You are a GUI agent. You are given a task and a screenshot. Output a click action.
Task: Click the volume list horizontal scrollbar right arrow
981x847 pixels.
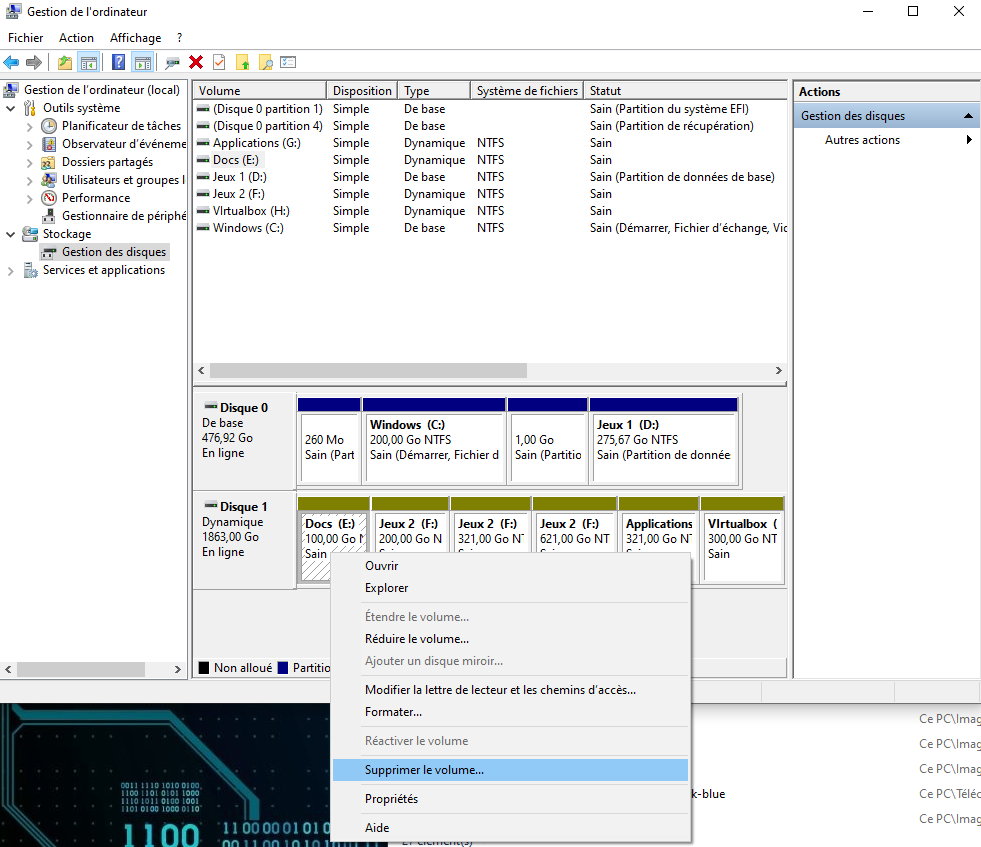point(779,370)
